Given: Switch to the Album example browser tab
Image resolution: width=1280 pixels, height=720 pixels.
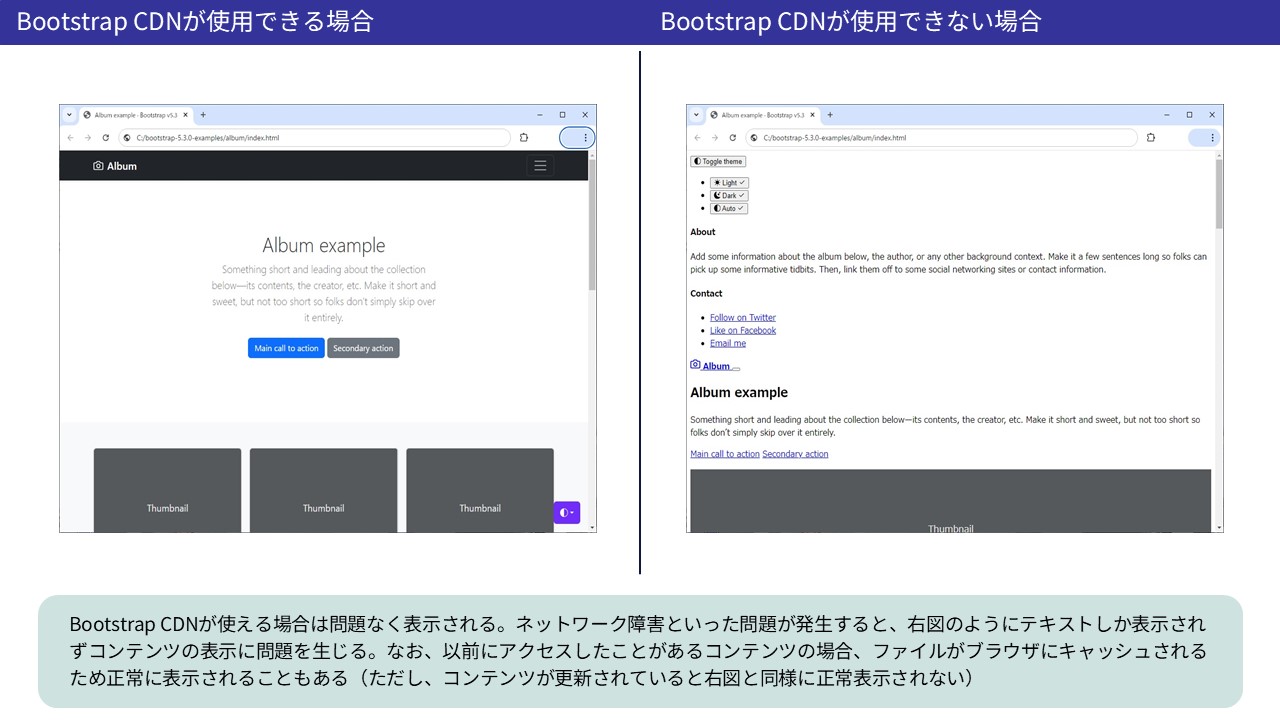Looking at the screenshot, I should pos(132,113).
